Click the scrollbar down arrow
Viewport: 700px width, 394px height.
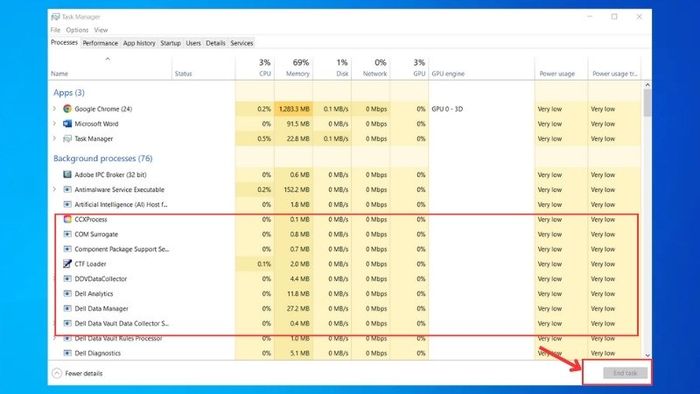tap(647, 355)
